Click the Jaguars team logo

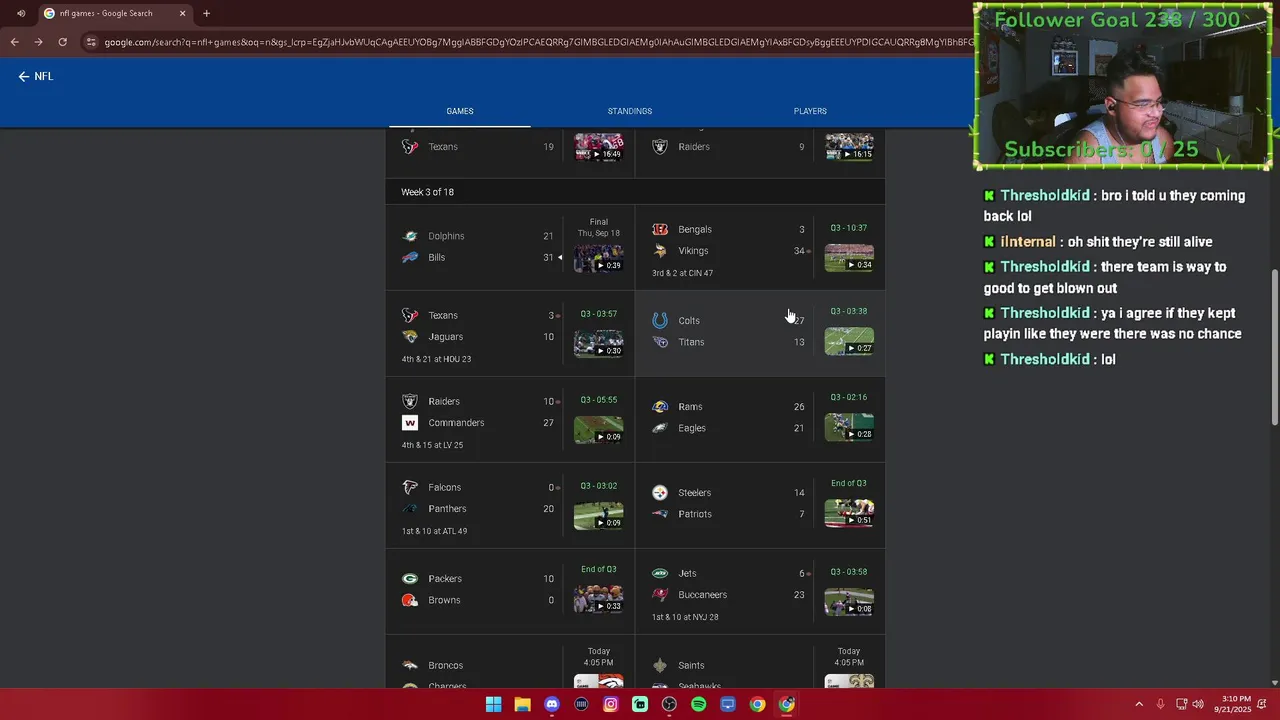[410, 337]
